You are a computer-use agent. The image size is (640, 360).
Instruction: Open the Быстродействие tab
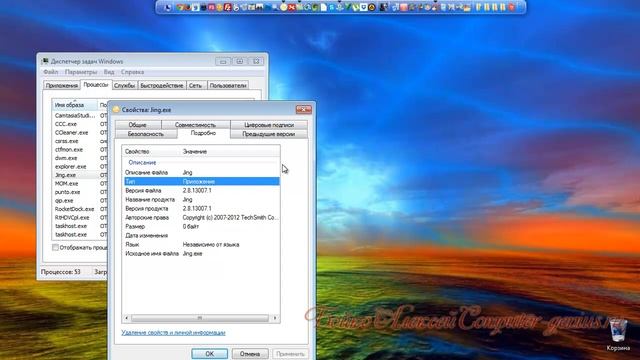162,85
